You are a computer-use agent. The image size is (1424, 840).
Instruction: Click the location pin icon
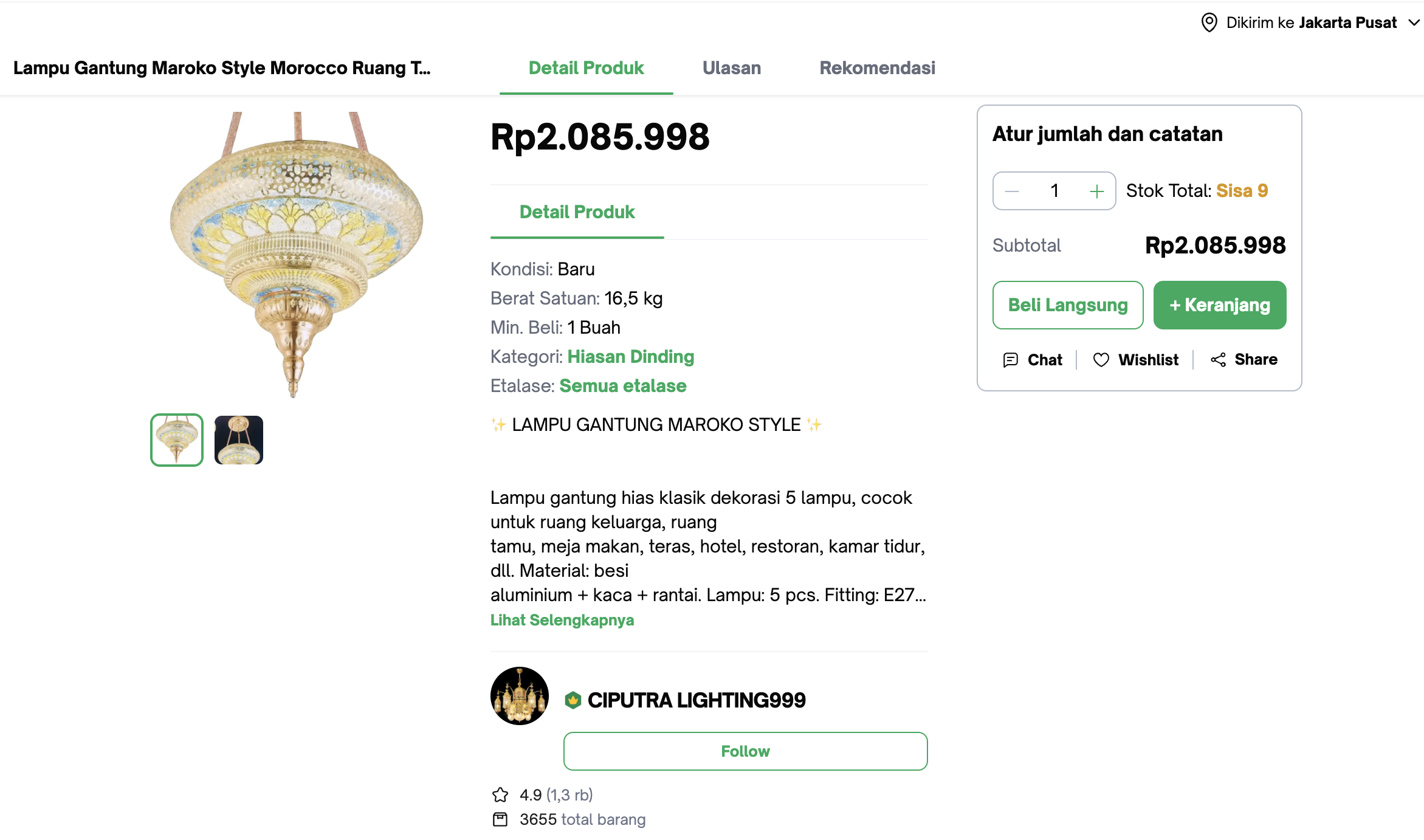pyautogui.click(x=1209, y=22)
